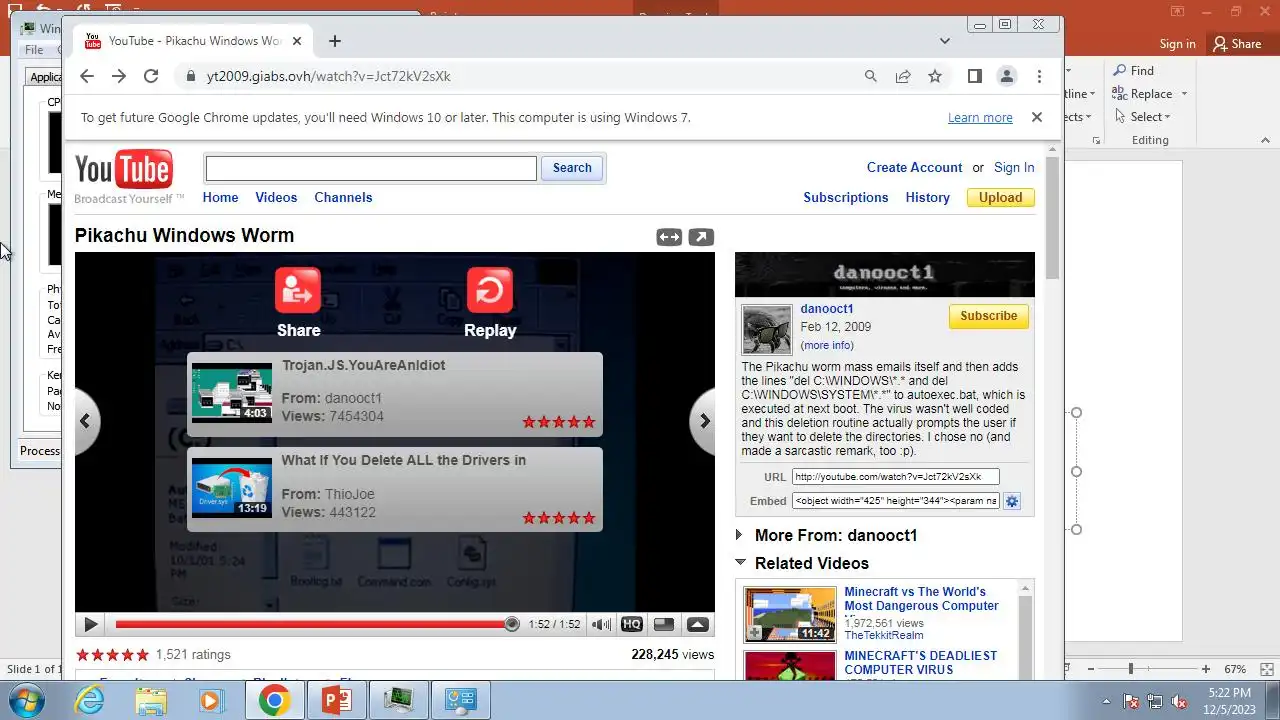Click the site info icon beside the URL
This screenshot has width=1280, height=720.
(x=190, y=76)
